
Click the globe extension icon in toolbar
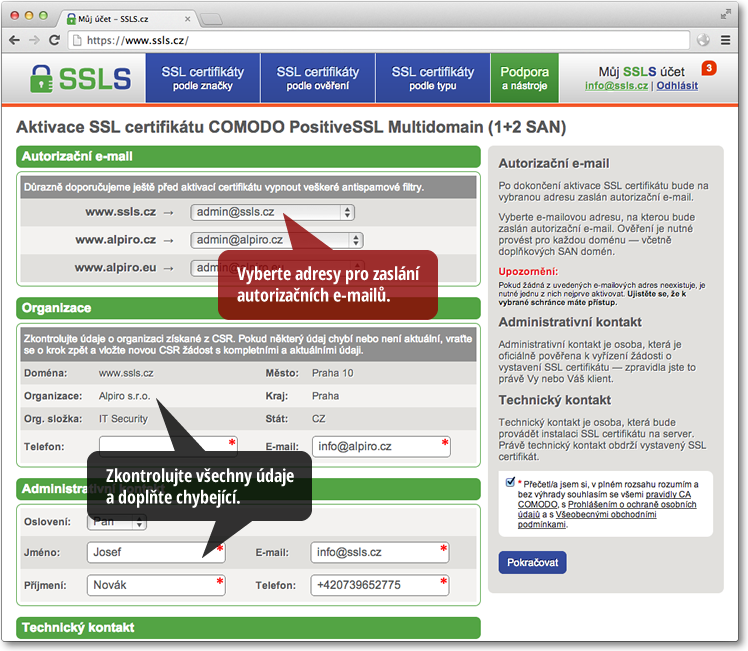[703, 40]
